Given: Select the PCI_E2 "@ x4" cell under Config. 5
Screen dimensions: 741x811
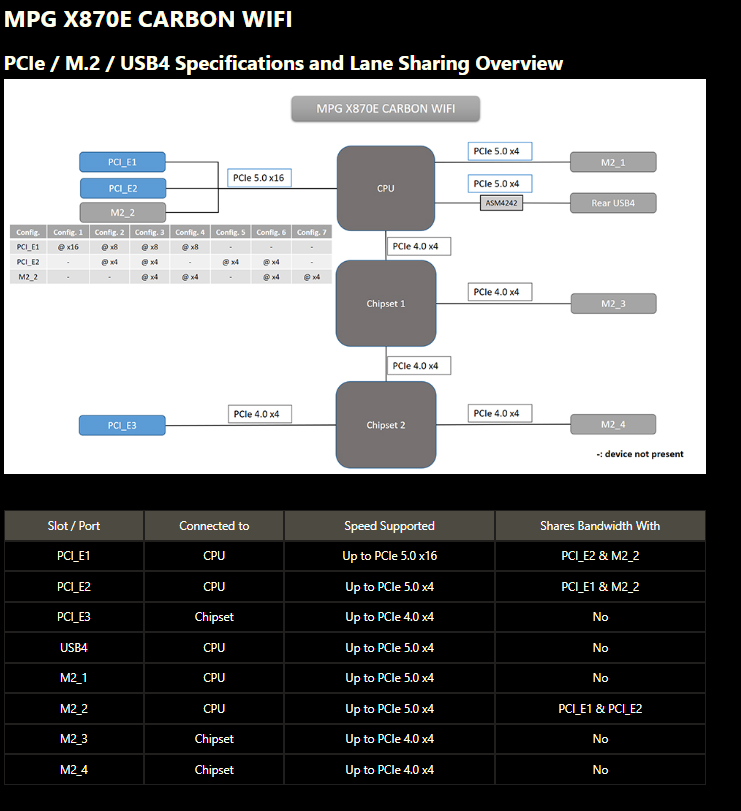Looking at the screenshot, I should 231,262.
